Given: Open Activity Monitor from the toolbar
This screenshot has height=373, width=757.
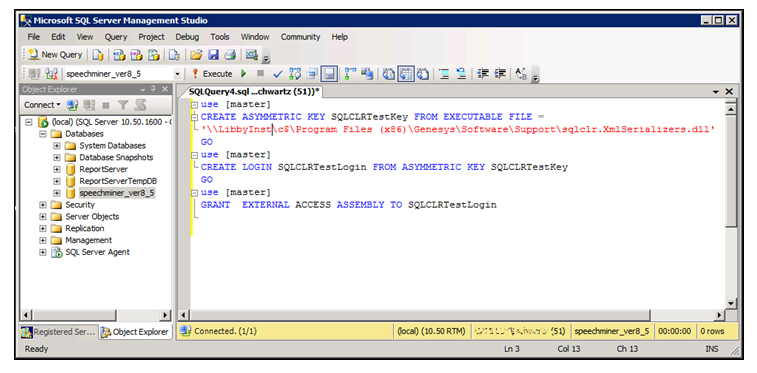Looking at the screenshot, I should 252,55.
